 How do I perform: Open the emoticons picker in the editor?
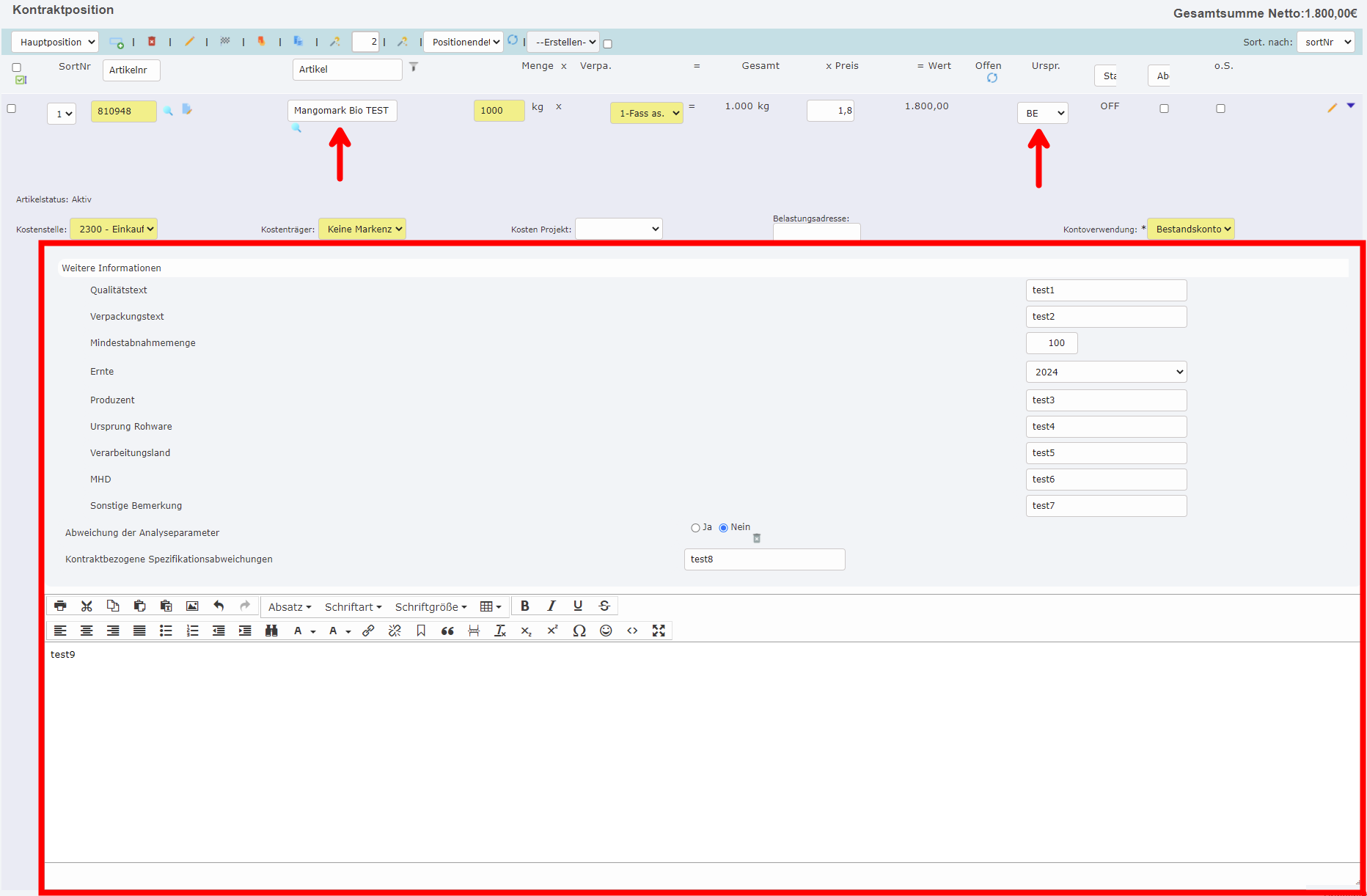pos(606,631)
